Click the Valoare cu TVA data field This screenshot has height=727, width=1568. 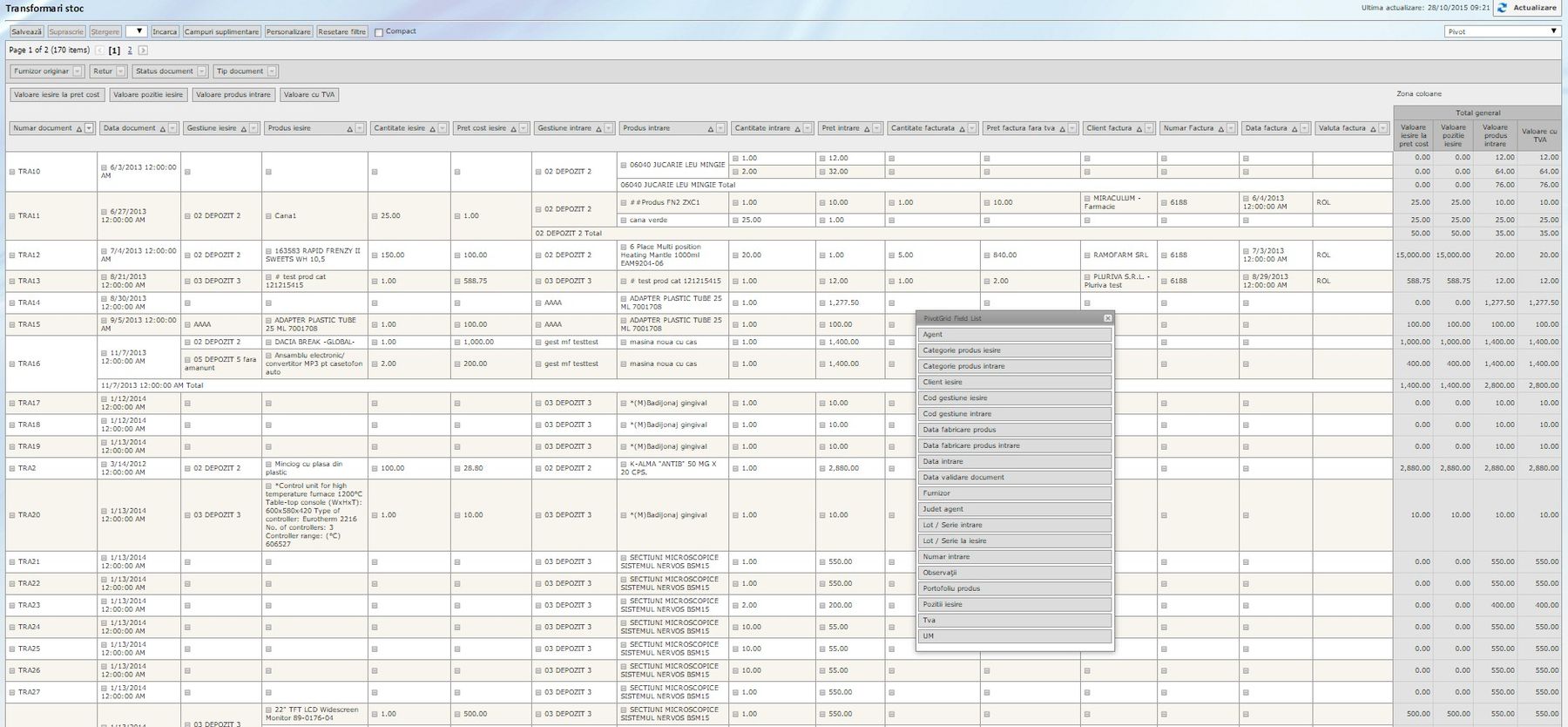(x=308, y=95)
